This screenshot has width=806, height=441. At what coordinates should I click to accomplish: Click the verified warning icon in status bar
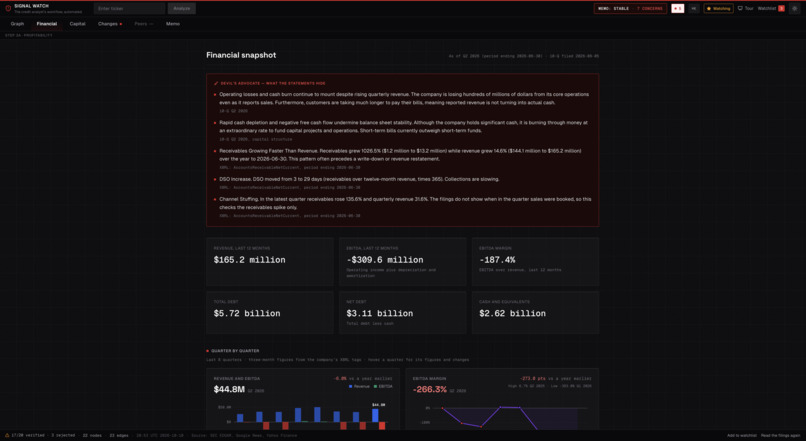(x=7, y=435)
